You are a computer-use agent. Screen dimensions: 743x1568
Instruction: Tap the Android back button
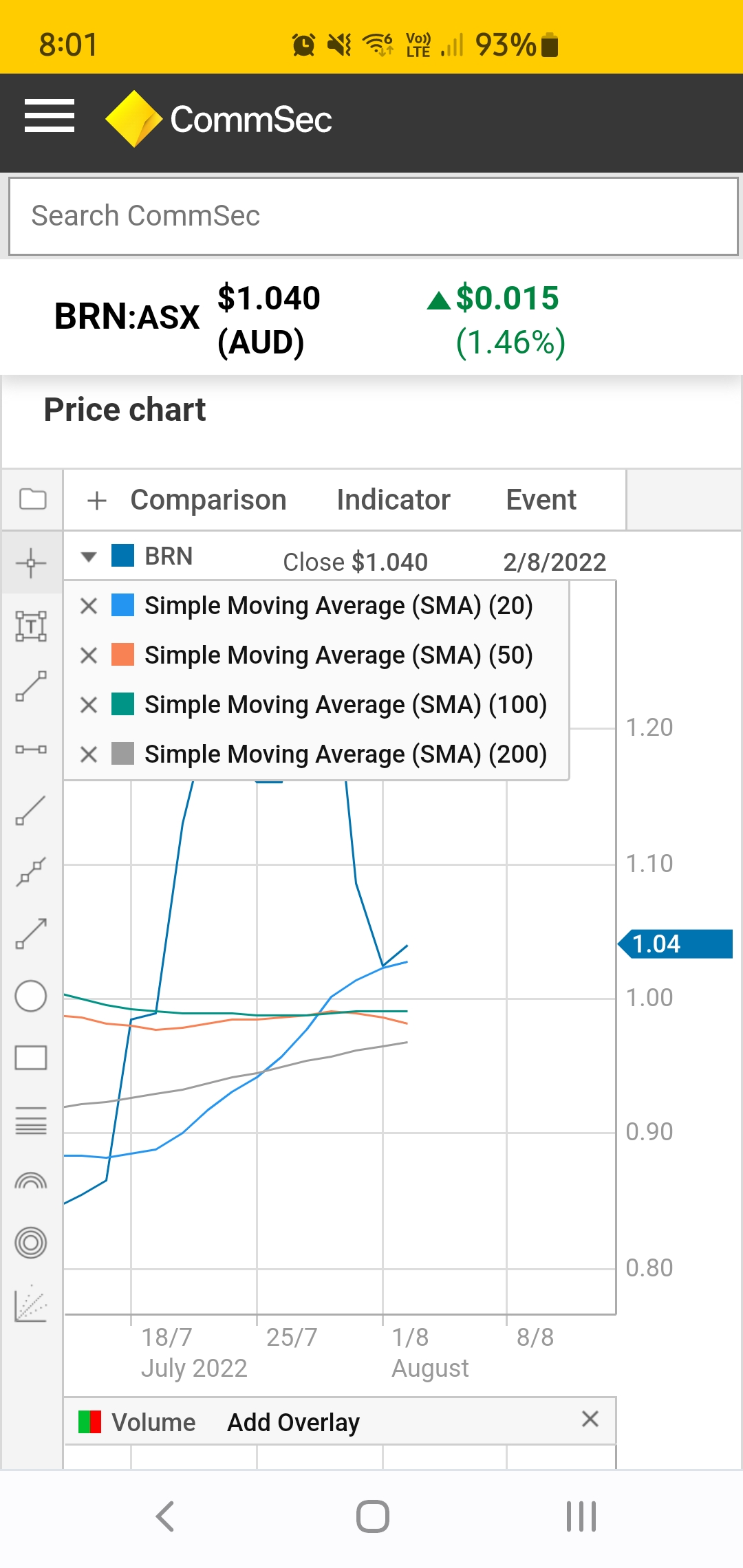pos(165,1516)
